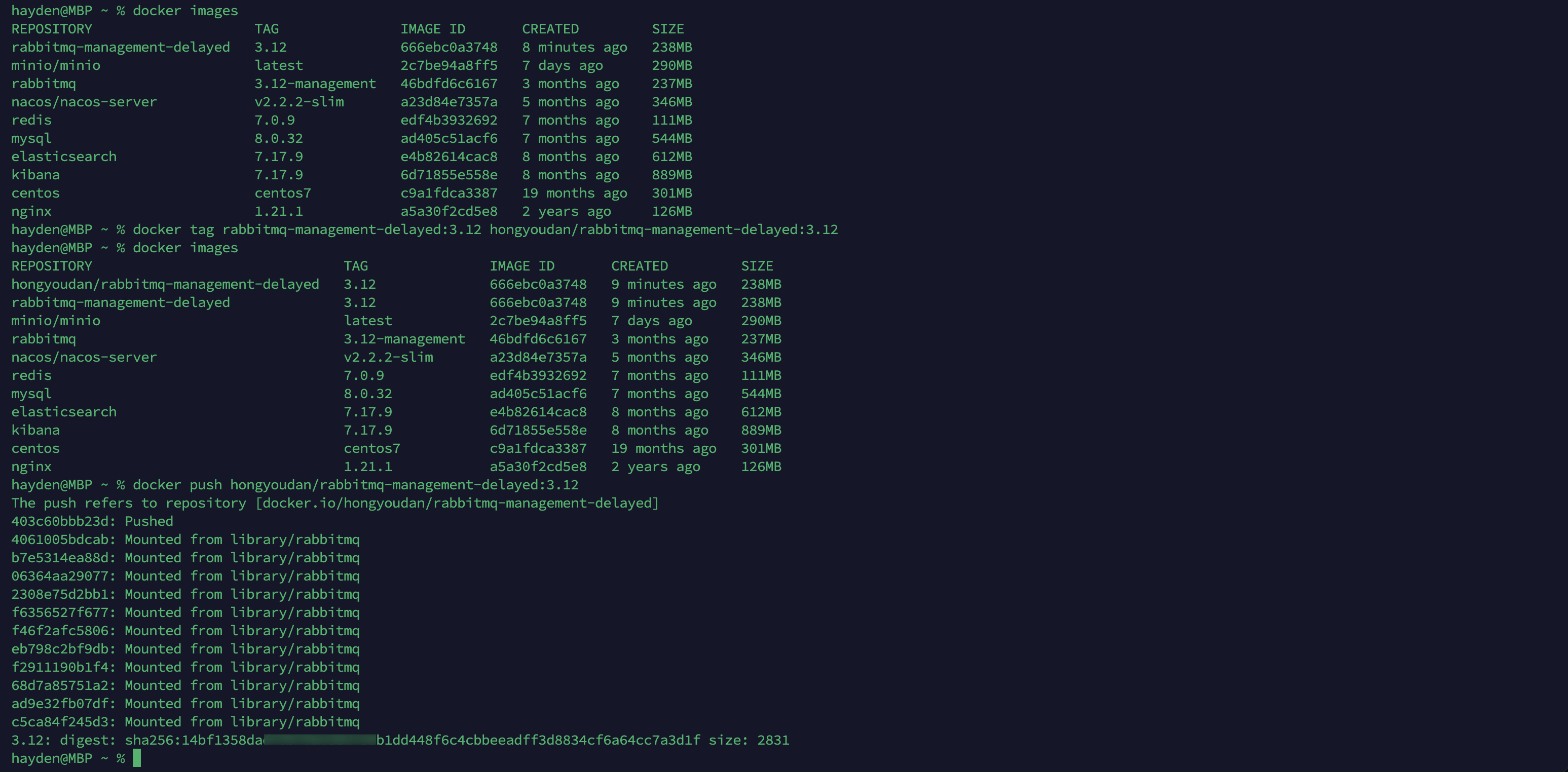Click the elasticsearch entry in second table
Image resolution: width=1568 pixels, height=772 pixels.
pyautogui.click(x=64, y=412)
